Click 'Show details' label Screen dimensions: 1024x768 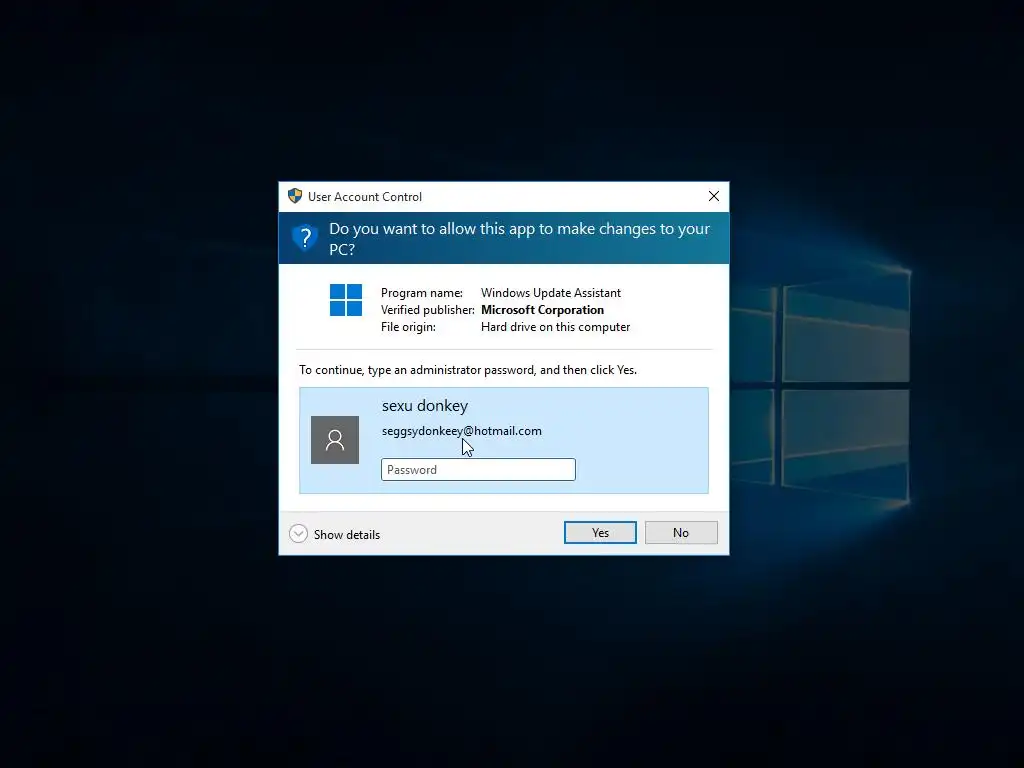[347, 534]
